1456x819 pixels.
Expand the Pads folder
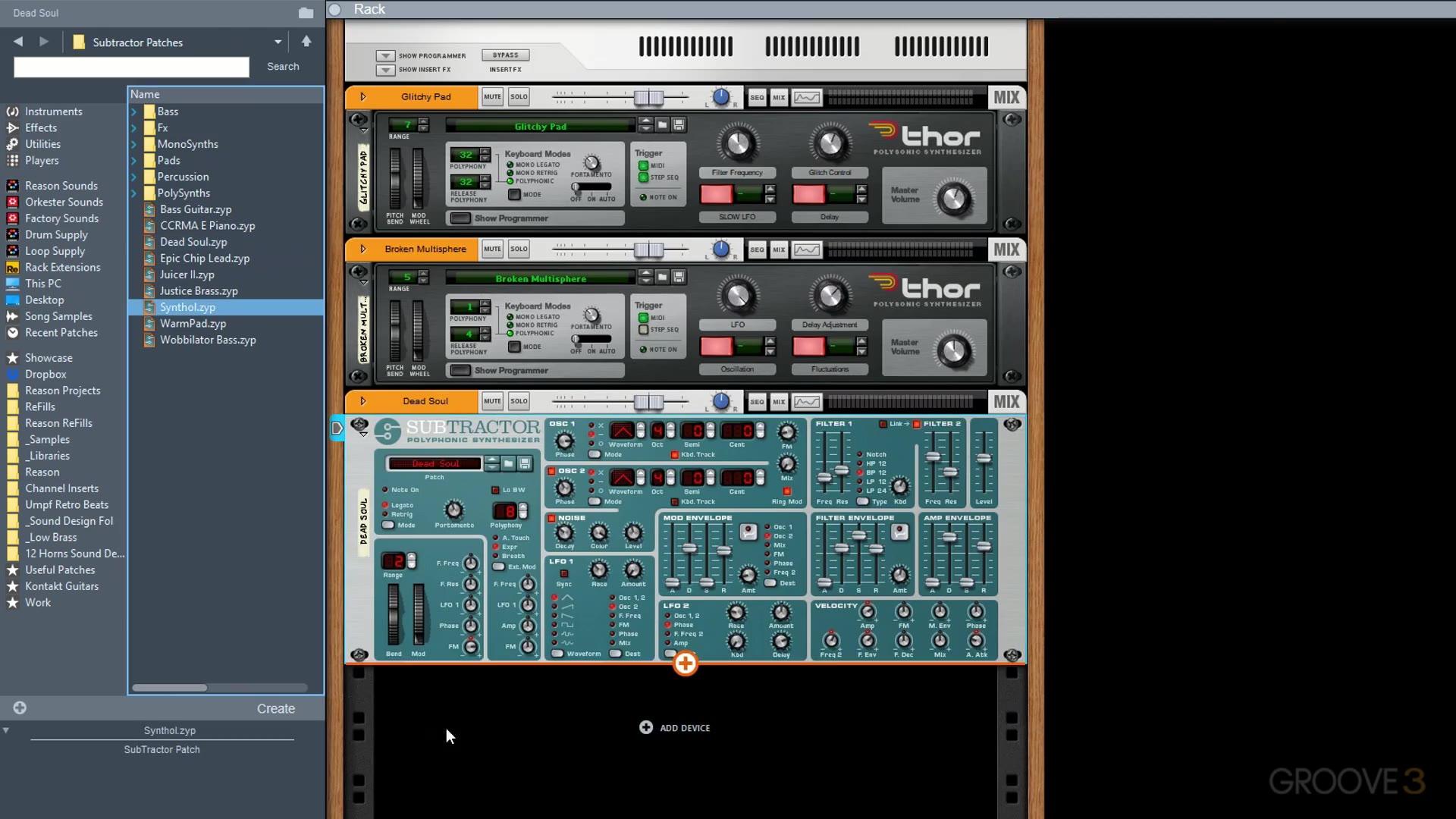click(134, 161)
